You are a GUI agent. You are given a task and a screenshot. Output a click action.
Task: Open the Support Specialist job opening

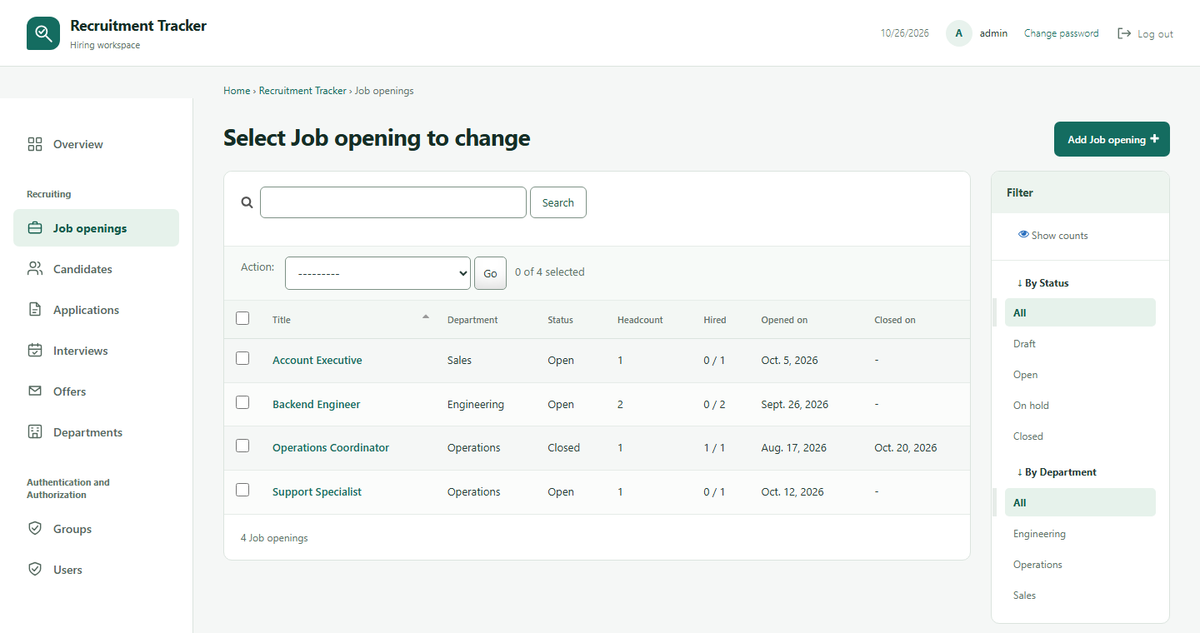click(x=317, y=492)
